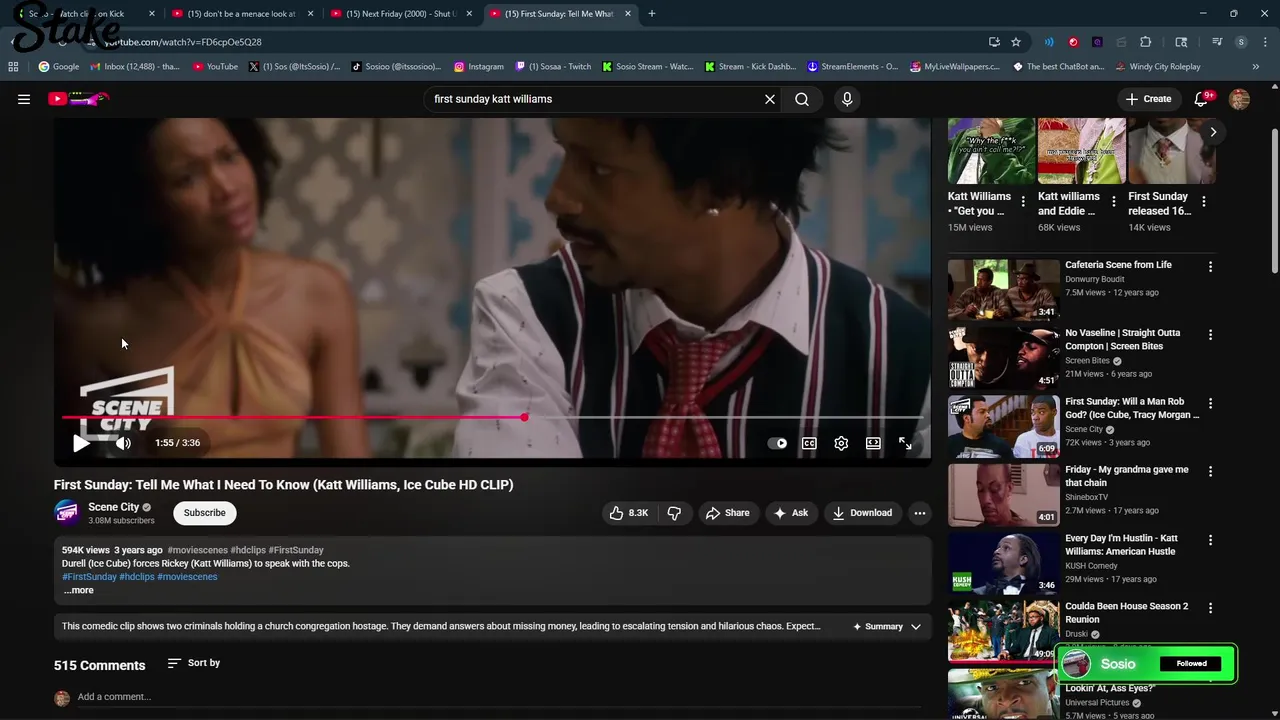Open the browser extensions puzzle icon
Screen dimensions: 1280x720
point(1146,42)
